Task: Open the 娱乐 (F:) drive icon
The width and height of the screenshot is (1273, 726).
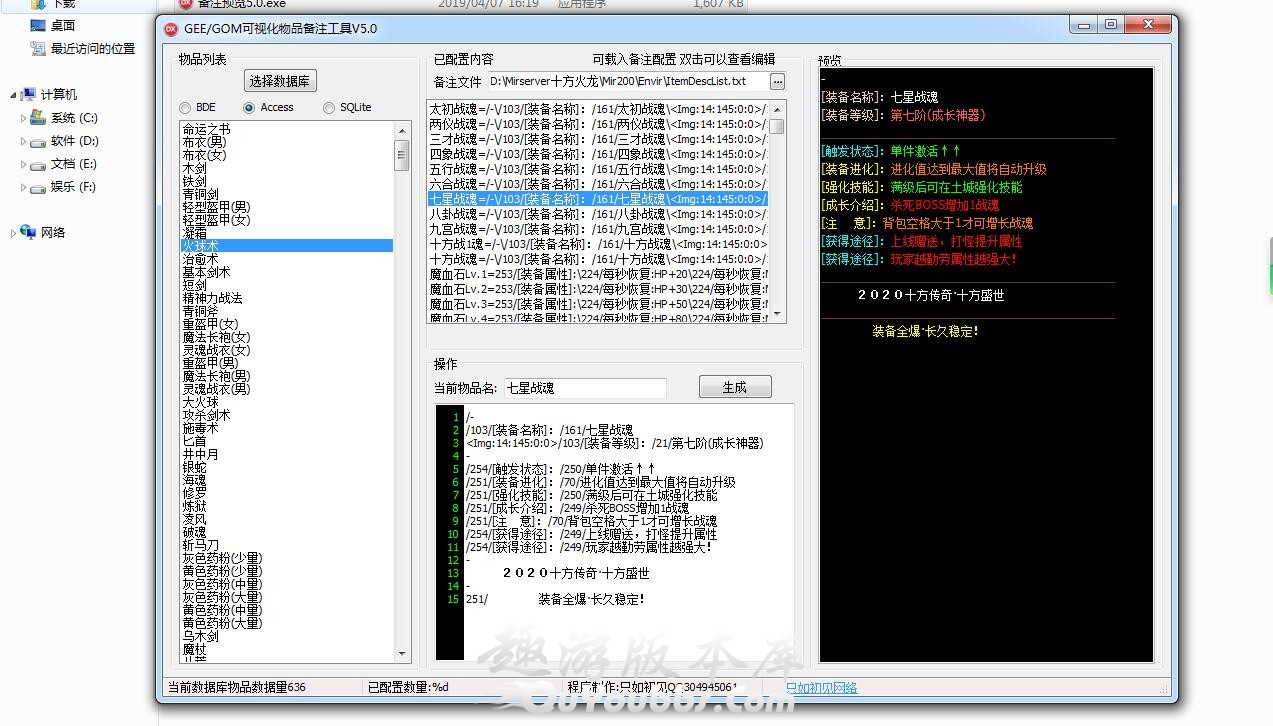Action: click(38, 187)
